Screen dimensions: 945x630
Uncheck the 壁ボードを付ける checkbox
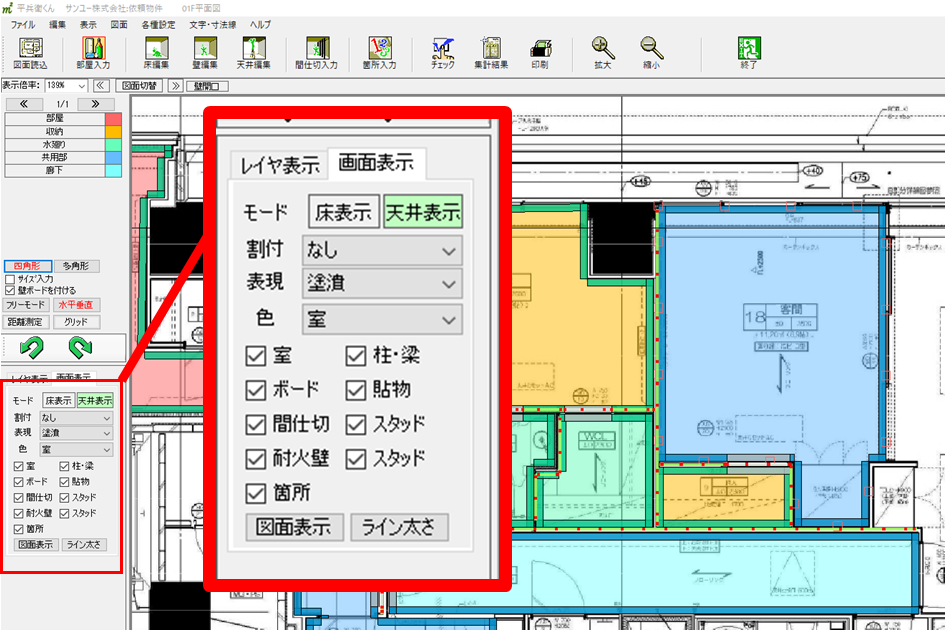[10, 290]
